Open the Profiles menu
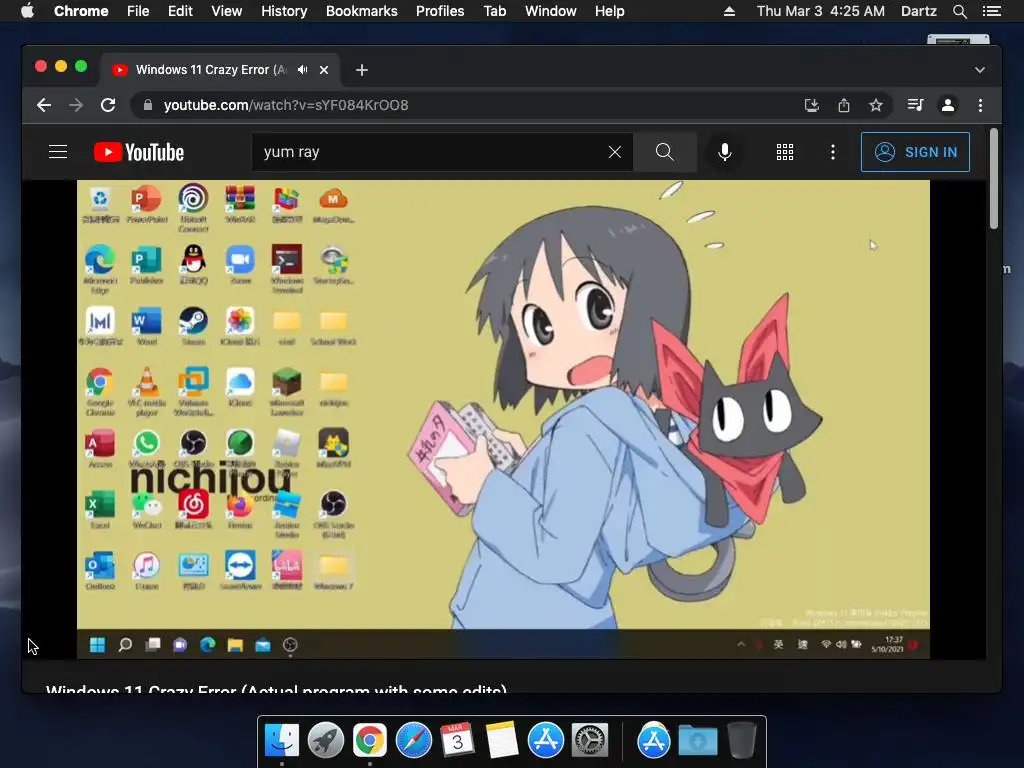 [440, 11]
